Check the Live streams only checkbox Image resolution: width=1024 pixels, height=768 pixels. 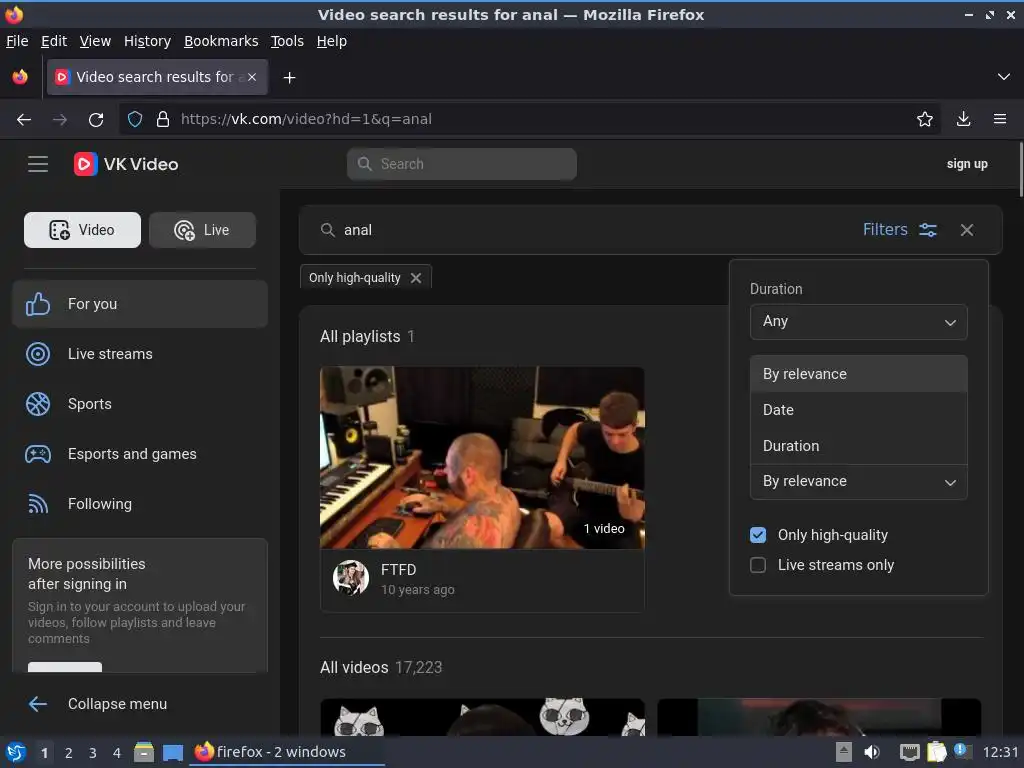[x=758, y=565]
